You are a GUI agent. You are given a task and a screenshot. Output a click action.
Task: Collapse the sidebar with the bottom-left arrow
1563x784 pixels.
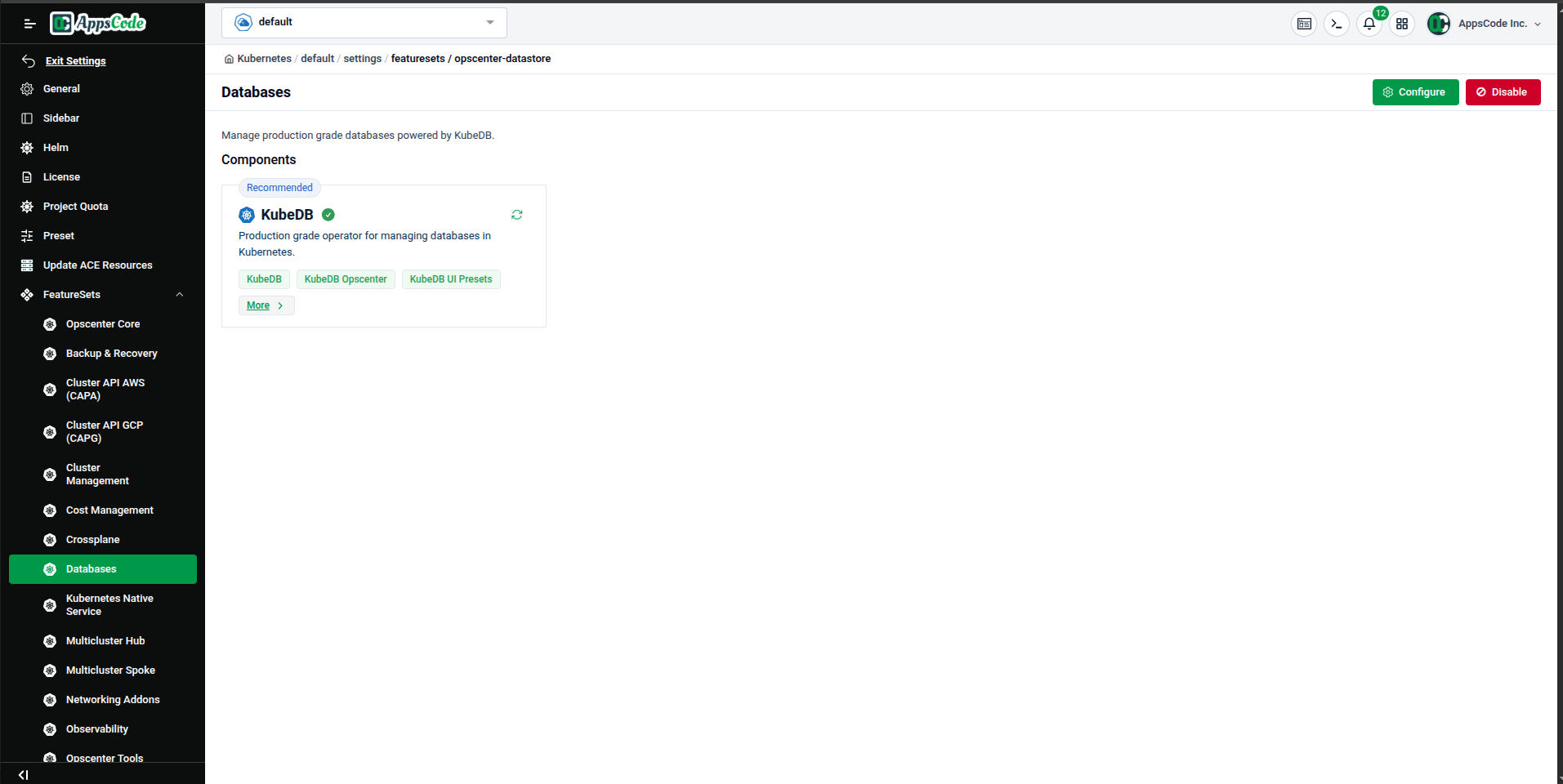pyautogui.click(x=22, y=774)
